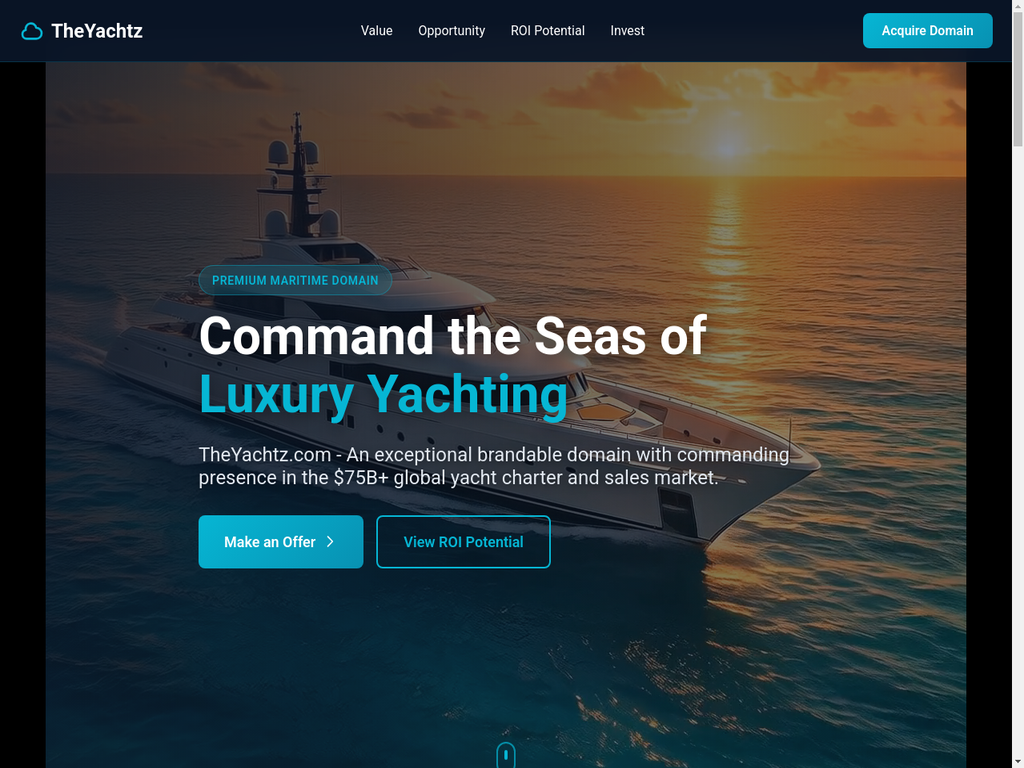The image size is (1024, 768).
Task: Click the TheYachtz.com description paragraph
Action: click(x=494, y=466)
